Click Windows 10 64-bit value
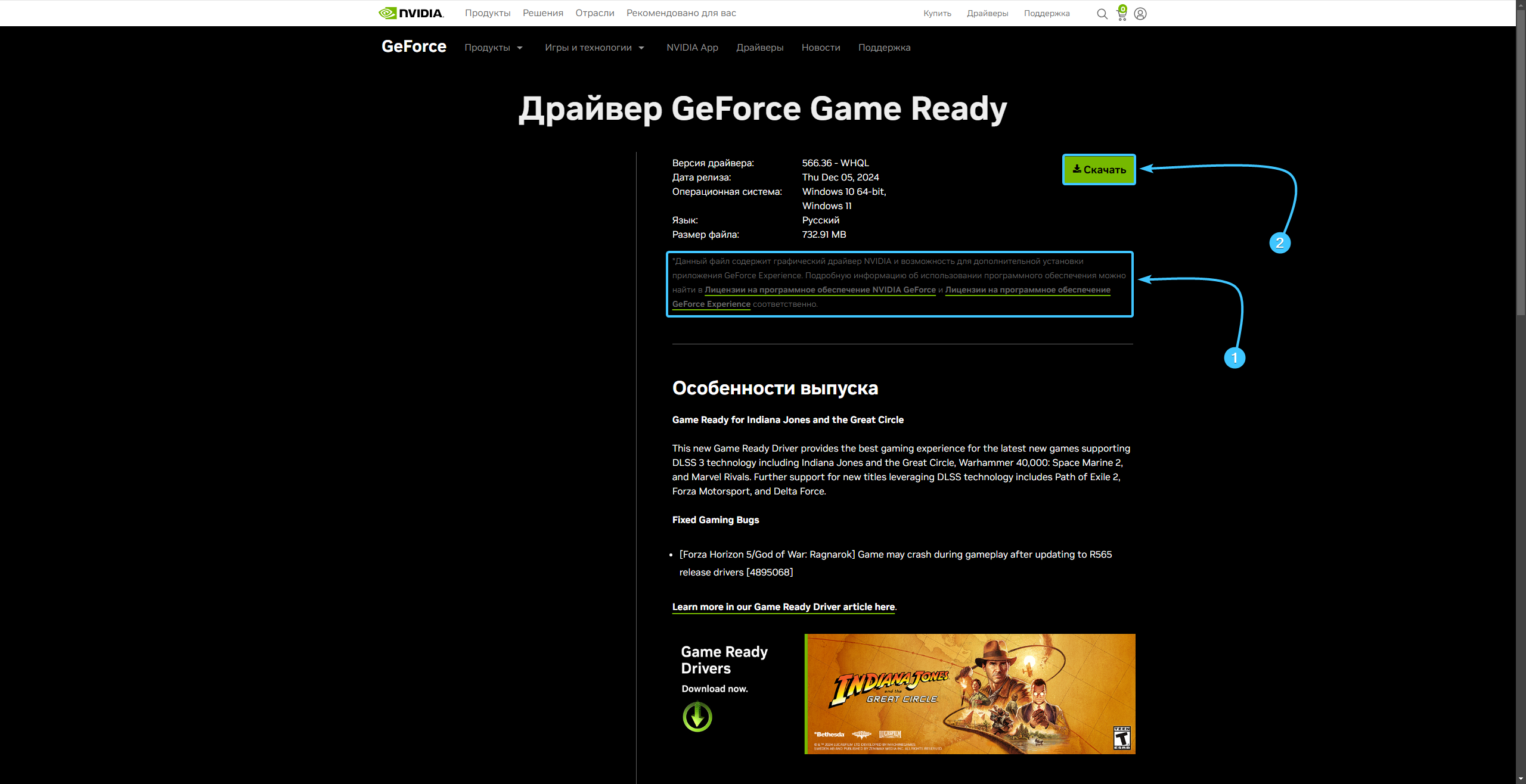This screenshot has height=784, width=1526. point(844,192)
